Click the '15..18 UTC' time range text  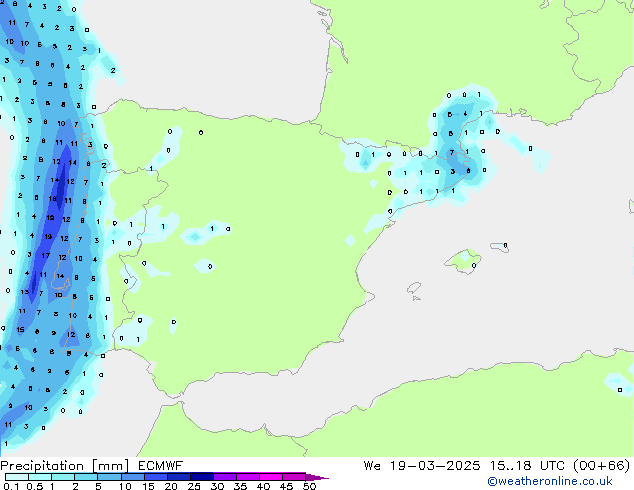click(527, 466)
